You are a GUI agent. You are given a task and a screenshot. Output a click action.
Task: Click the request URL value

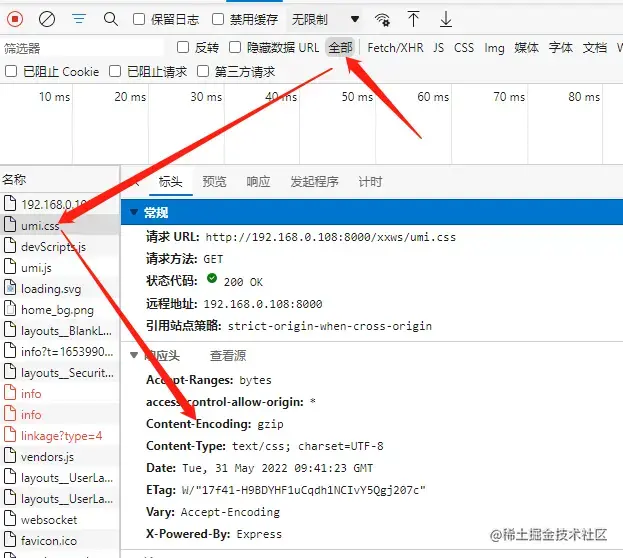click(x=330, y=237)
